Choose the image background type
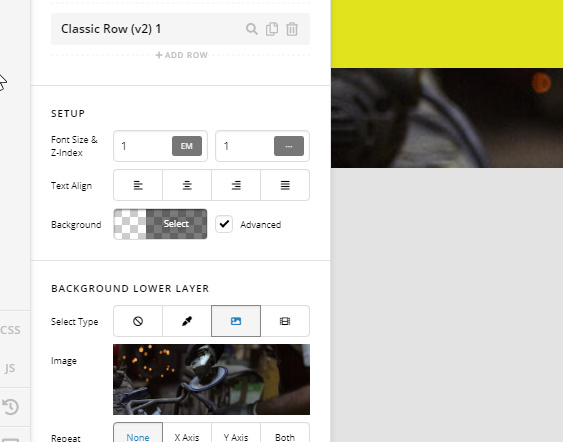Image resolution: width=563 pixels, height=442 pixels. [x=236, y=321]
